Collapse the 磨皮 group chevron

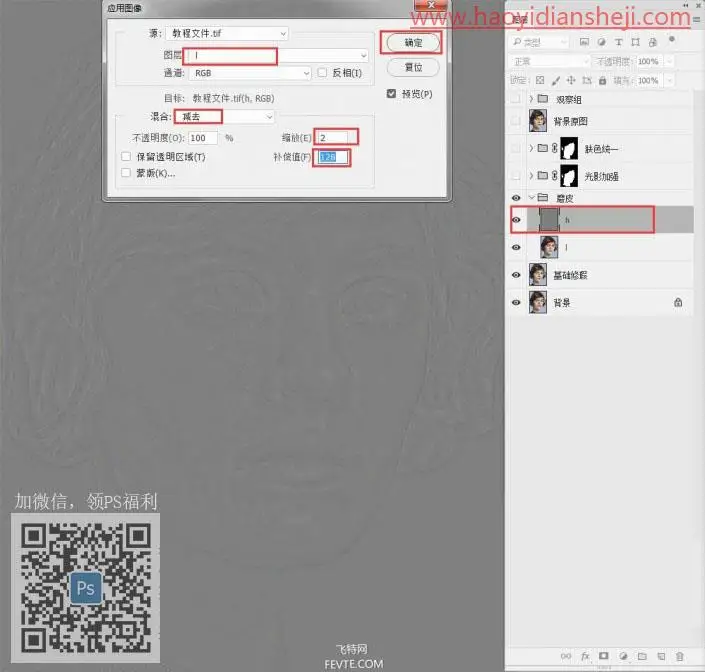[531, 197]
